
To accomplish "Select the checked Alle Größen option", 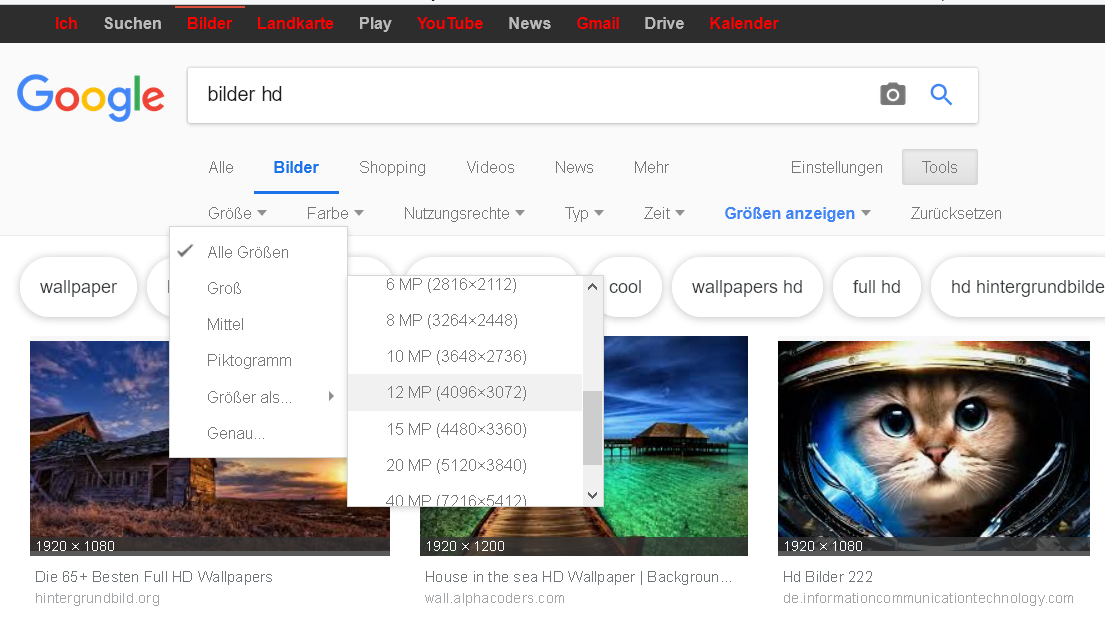I will point(247,252).
